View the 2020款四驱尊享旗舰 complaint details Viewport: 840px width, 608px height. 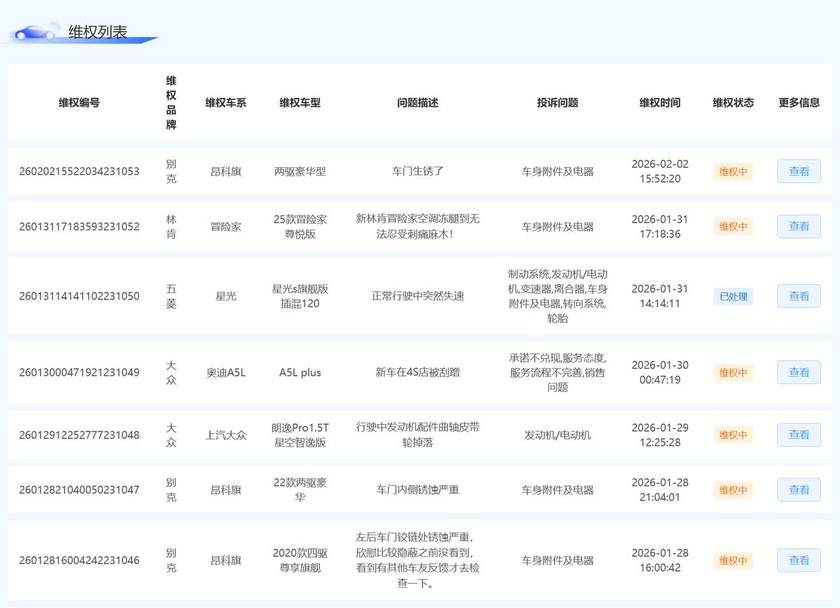tap(798, 560)
